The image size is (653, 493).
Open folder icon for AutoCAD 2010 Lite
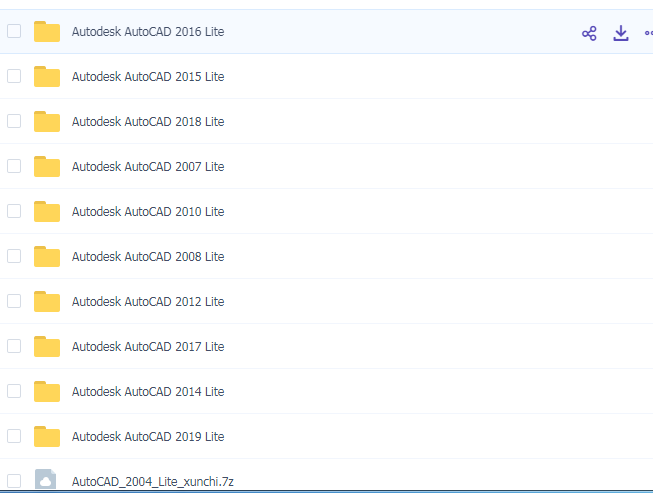coord(47,212)
